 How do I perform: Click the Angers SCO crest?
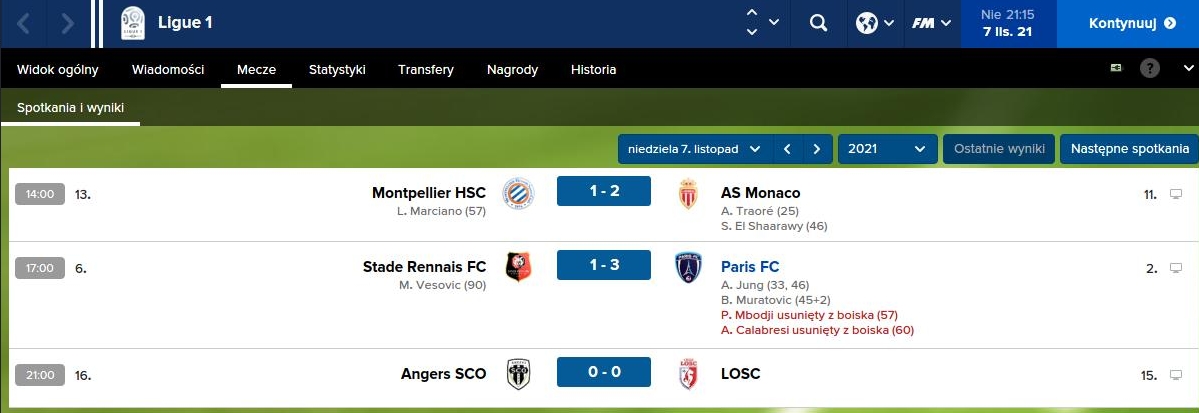[x=518, y=374]
